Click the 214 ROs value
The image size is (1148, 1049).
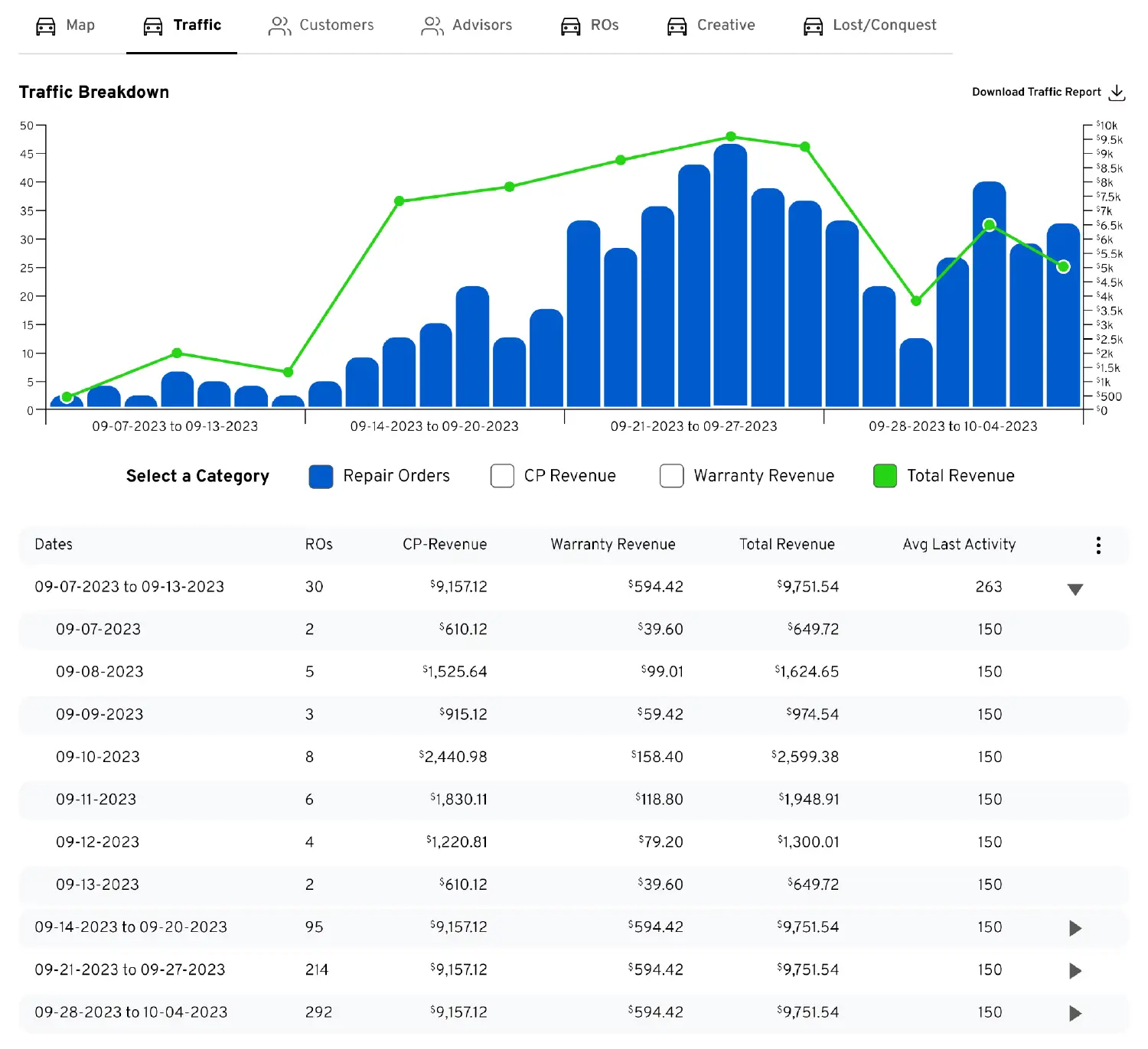coord(317,970)
